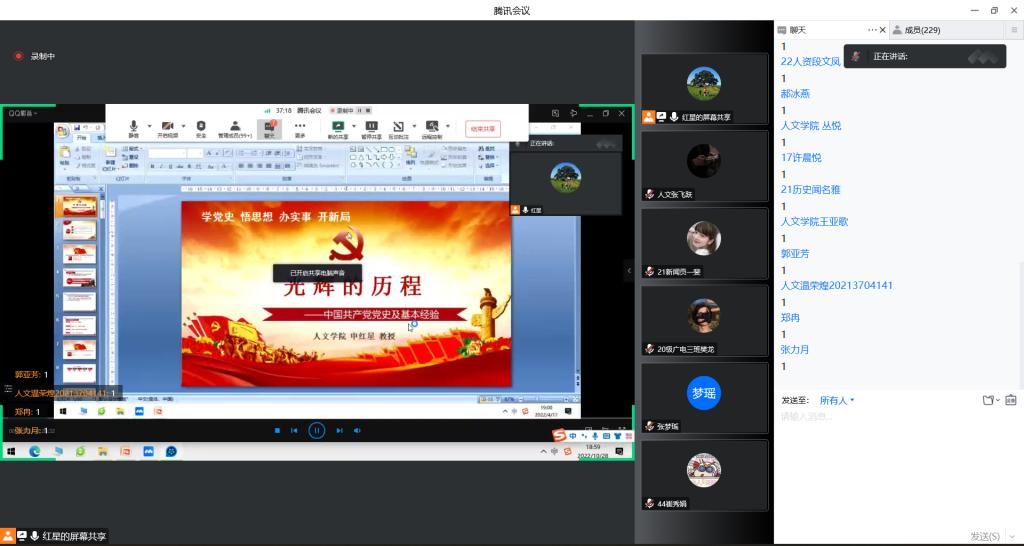1024x546 pixels.
Task: Stop playback with the square stop button
Action: (277, 430)
